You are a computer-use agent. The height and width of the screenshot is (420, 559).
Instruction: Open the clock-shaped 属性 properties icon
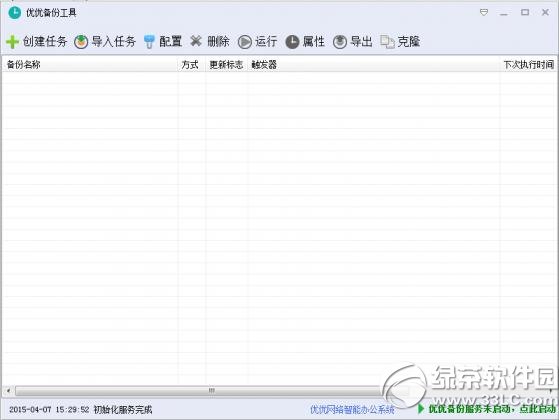(x=292, y=42)
